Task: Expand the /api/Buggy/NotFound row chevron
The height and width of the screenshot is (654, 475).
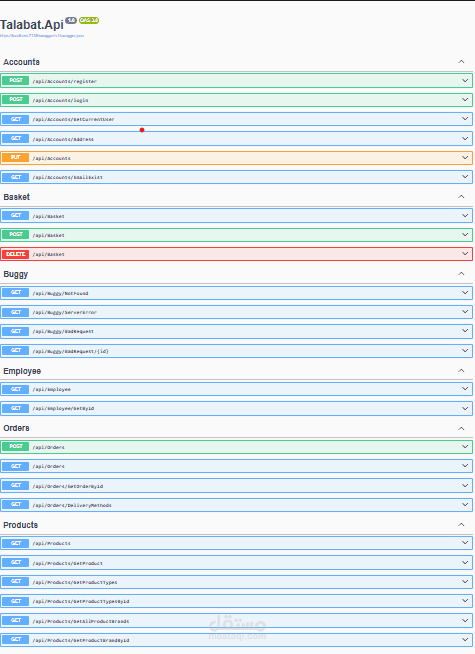Action: pyautogui.click(x=465, y=293)
